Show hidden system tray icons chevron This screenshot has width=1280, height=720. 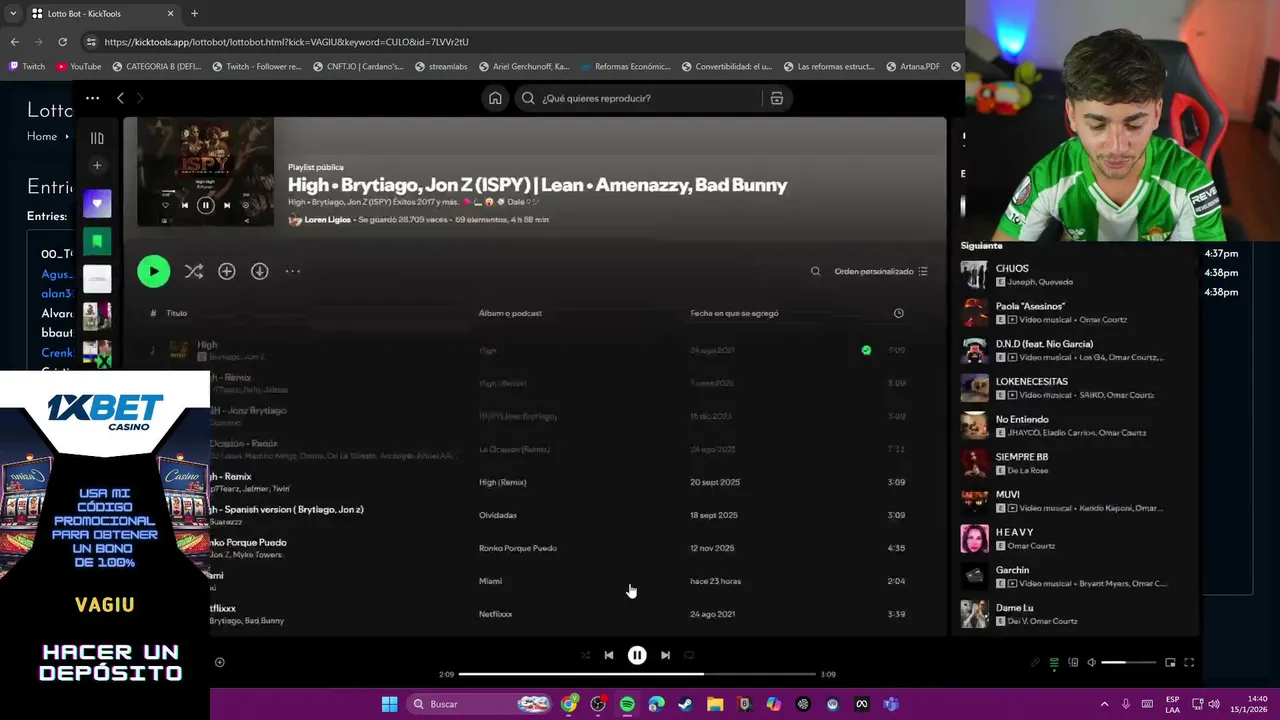pos(1104,704)
